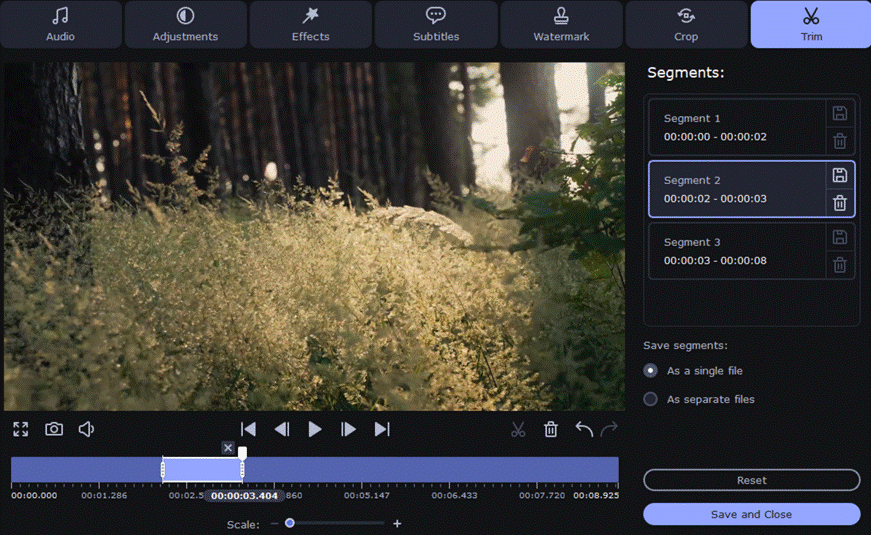
Task: Delete Segment 2 using trash icon
Action: point(840,203)
